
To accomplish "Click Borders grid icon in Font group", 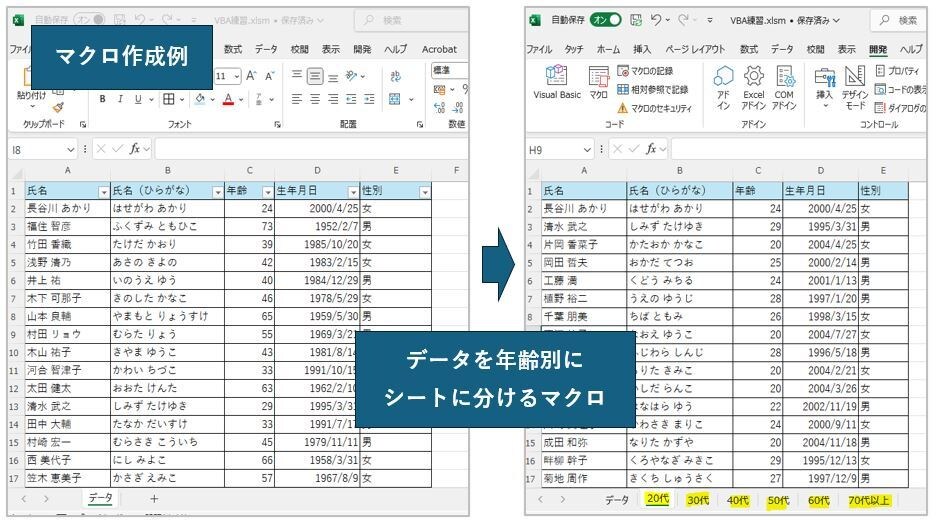I will tap(169, 99).
